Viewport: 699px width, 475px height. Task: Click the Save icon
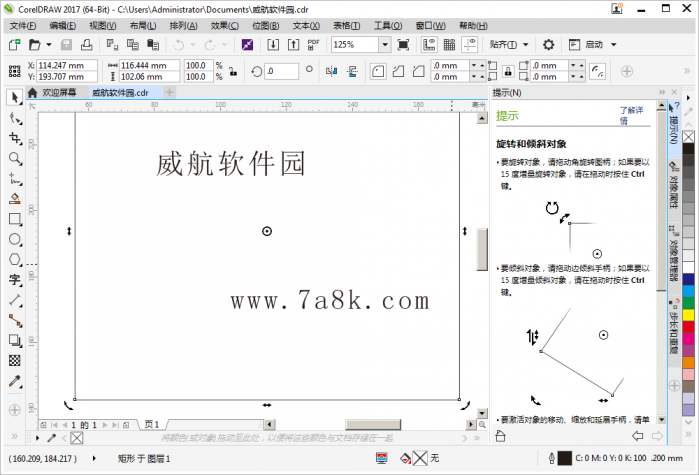(66, 45)
